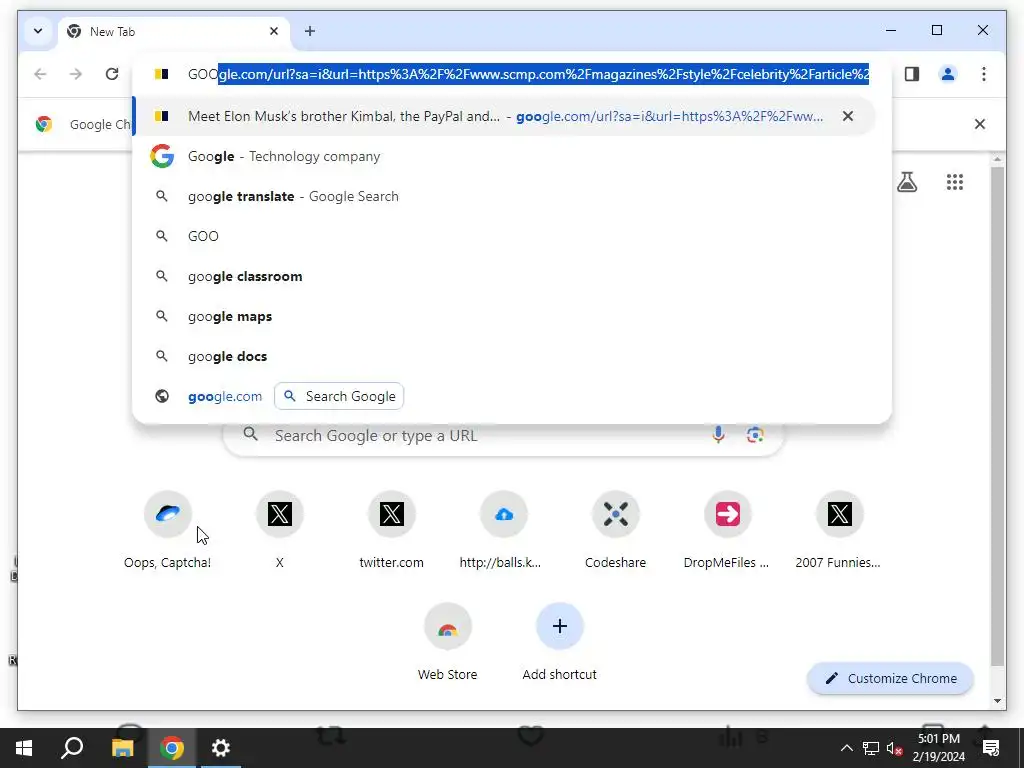Open the shortcut labeled X
The width and height of the screenshot is (1024, 768).
tap(280, 530)
